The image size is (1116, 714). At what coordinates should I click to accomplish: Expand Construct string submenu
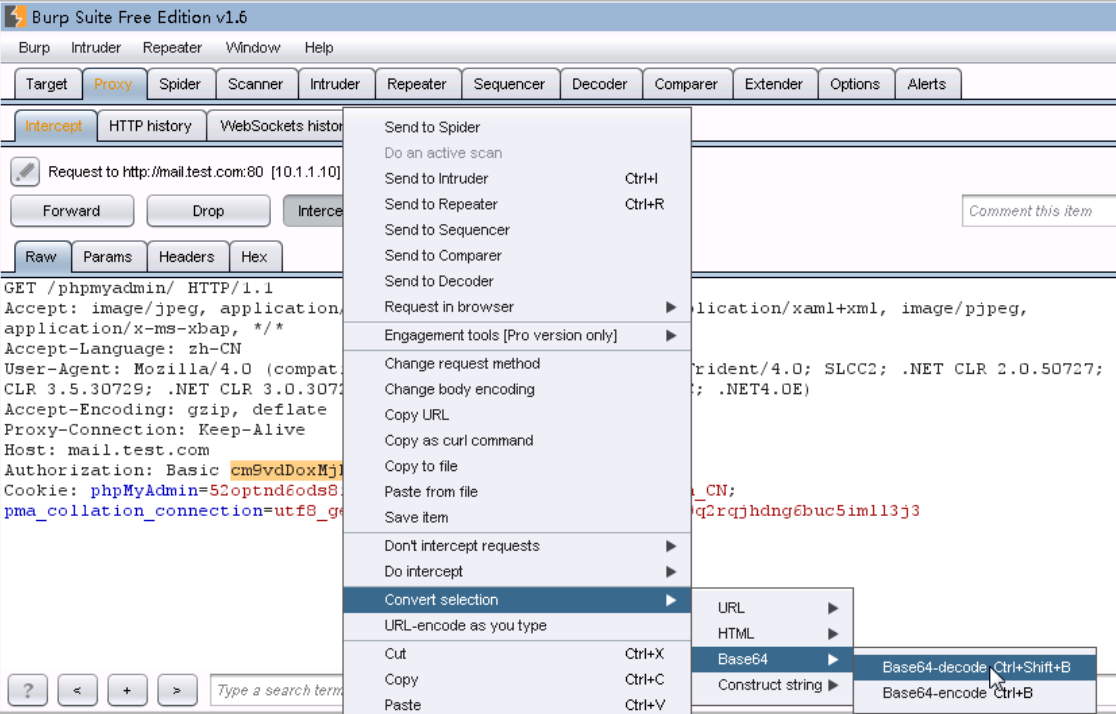click(772, 685)
